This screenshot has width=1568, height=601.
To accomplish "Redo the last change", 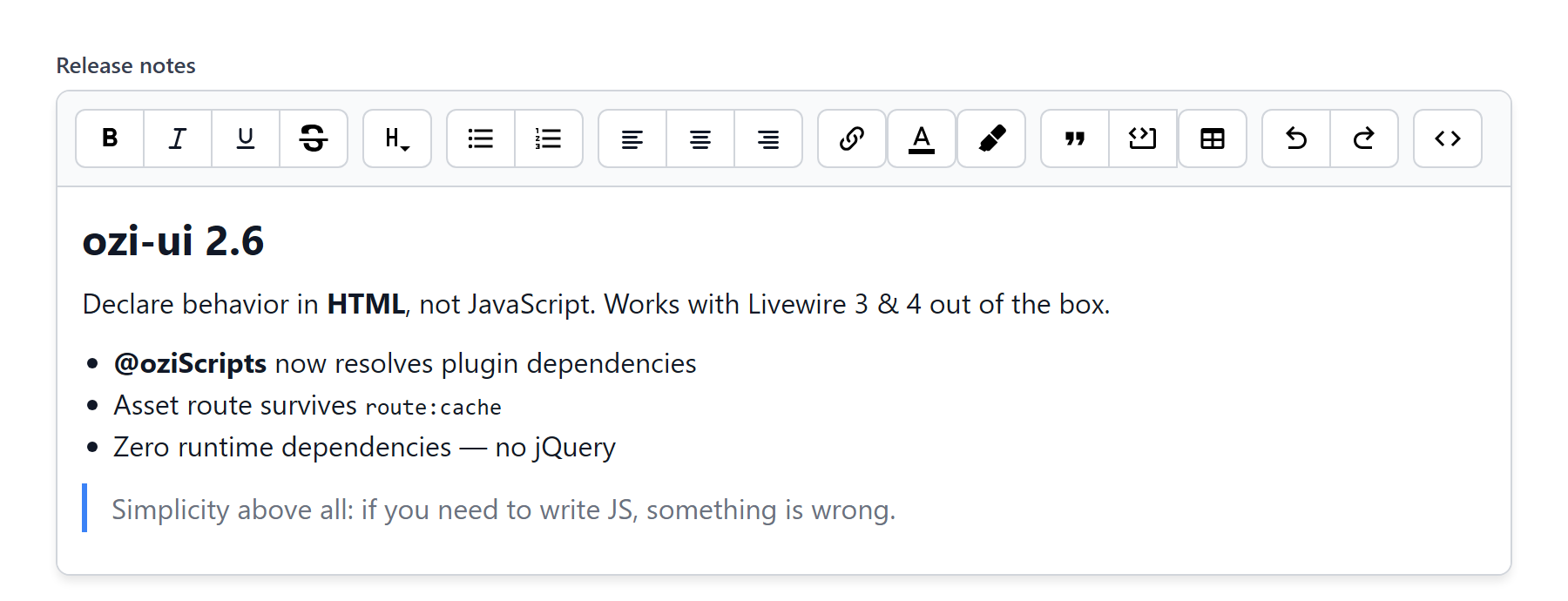I will pyautogui.click(x=1364, y=138).
